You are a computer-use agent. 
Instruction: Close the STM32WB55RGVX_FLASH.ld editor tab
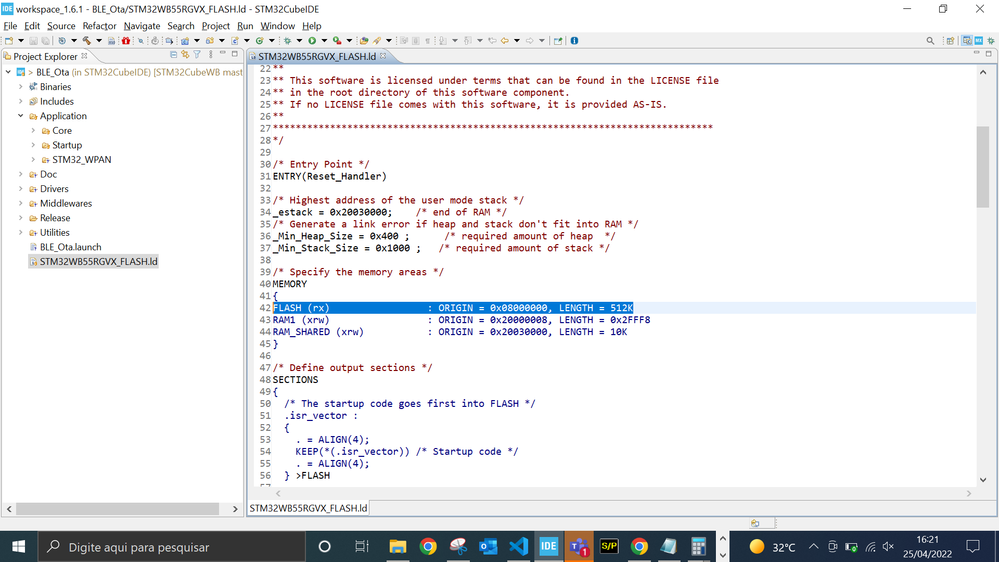point(383,56)
